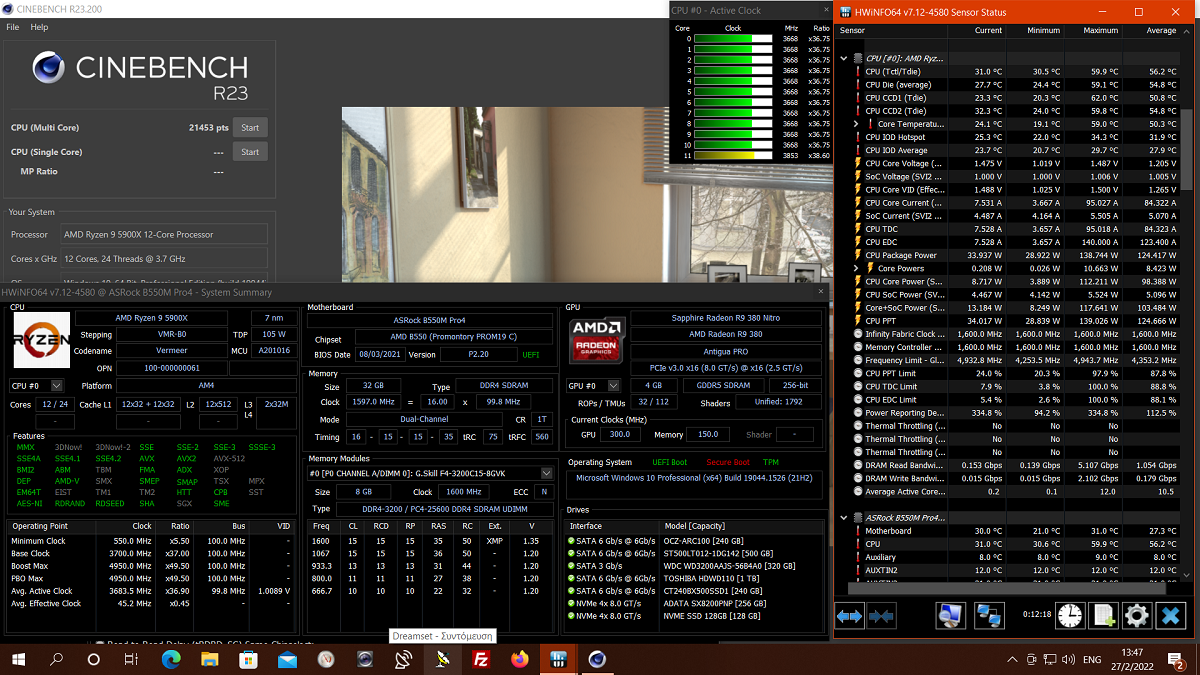The image size is (1200, 675).
Task: Expand the Core Powers sensor row
Action: point(857,268)
